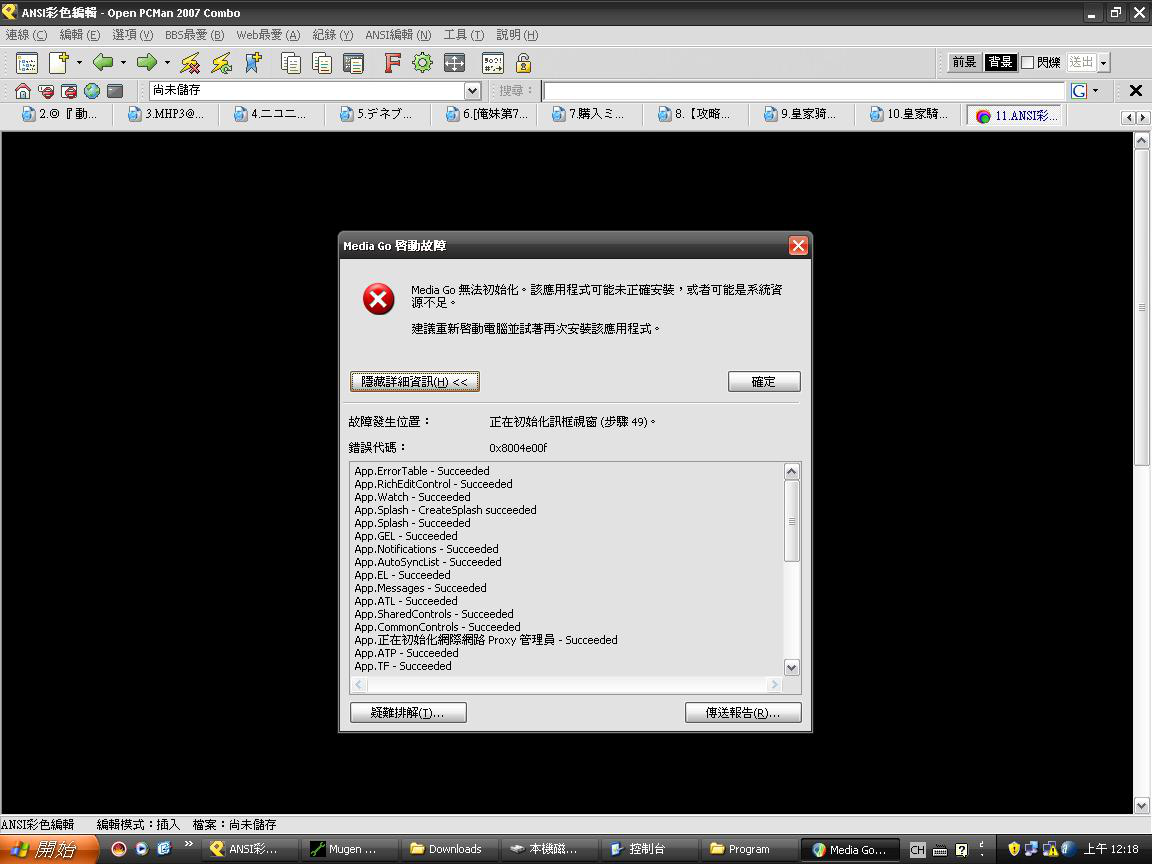Click the red error icon in dialog

(x=378, y=299)
